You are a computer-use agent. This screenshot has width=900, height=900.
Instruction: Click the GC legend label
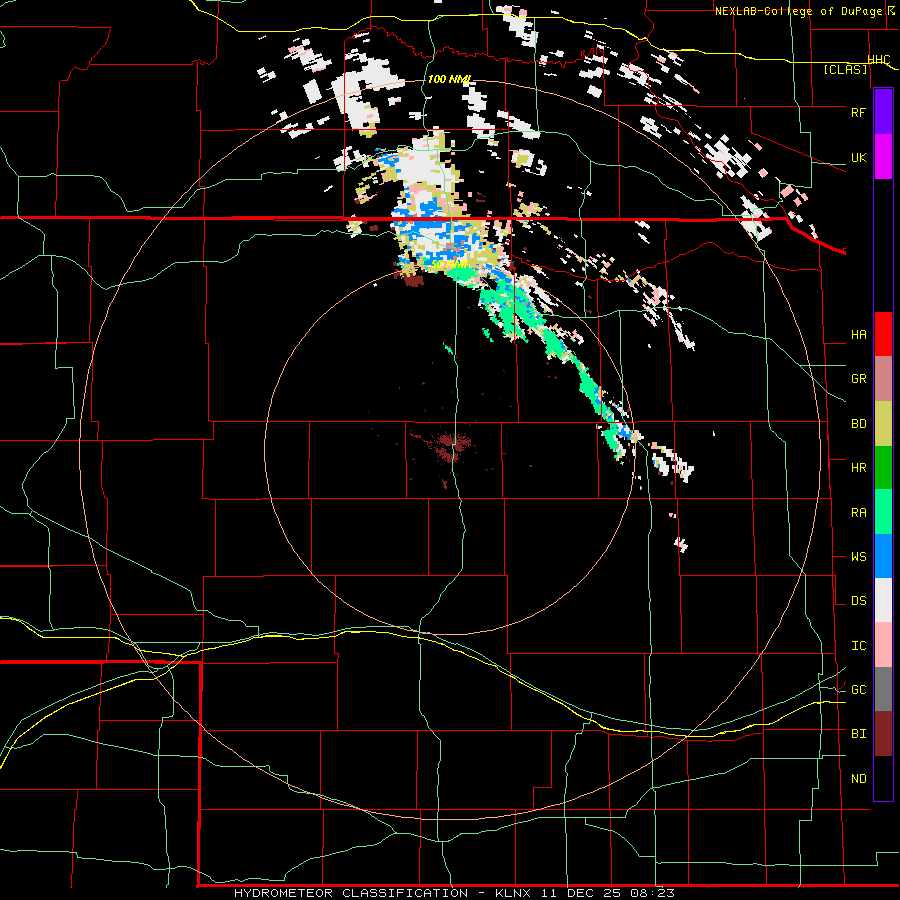[x=858, y=690]
